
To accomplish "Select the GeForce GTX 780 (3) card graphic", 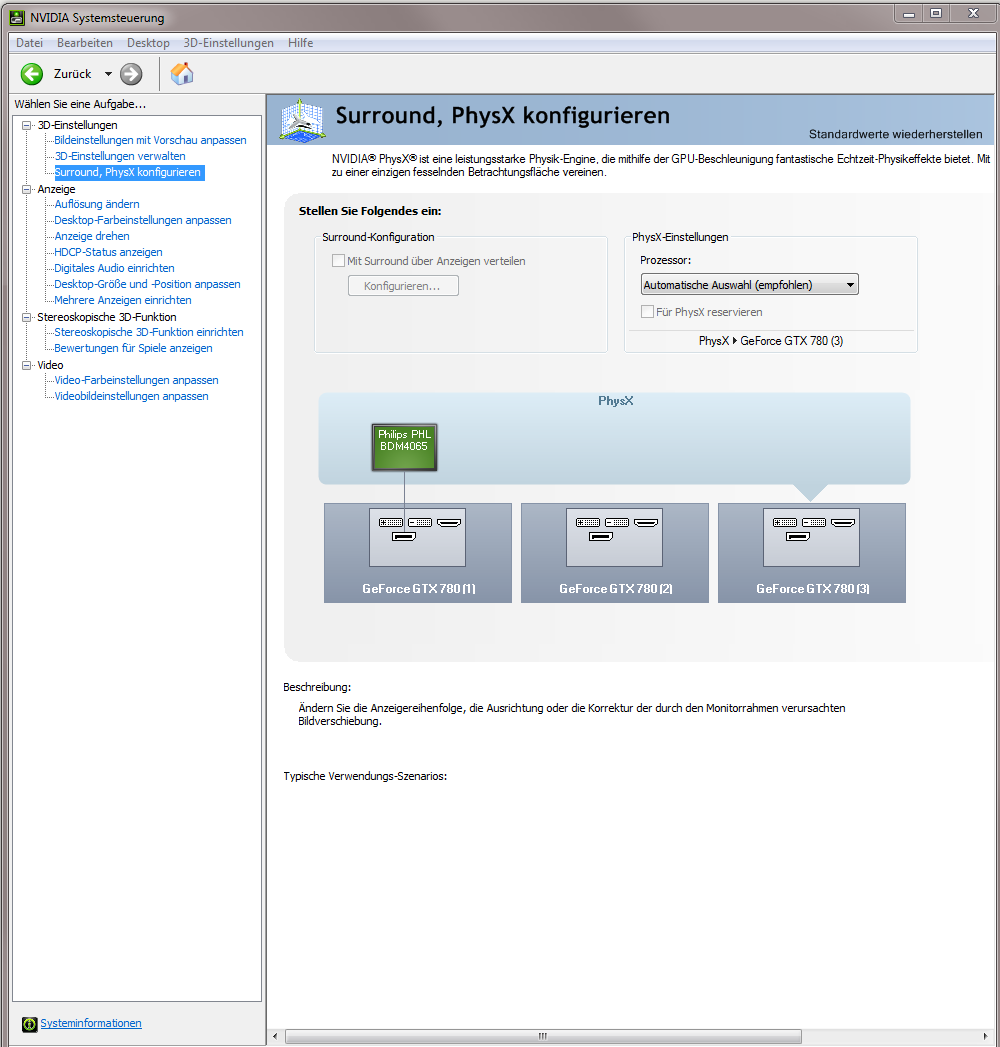I will click(x=812, y=553).
